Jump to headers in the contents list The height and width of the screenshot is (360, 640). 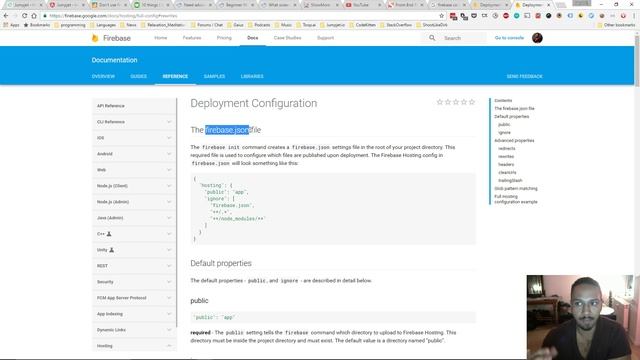pos(506,164)
